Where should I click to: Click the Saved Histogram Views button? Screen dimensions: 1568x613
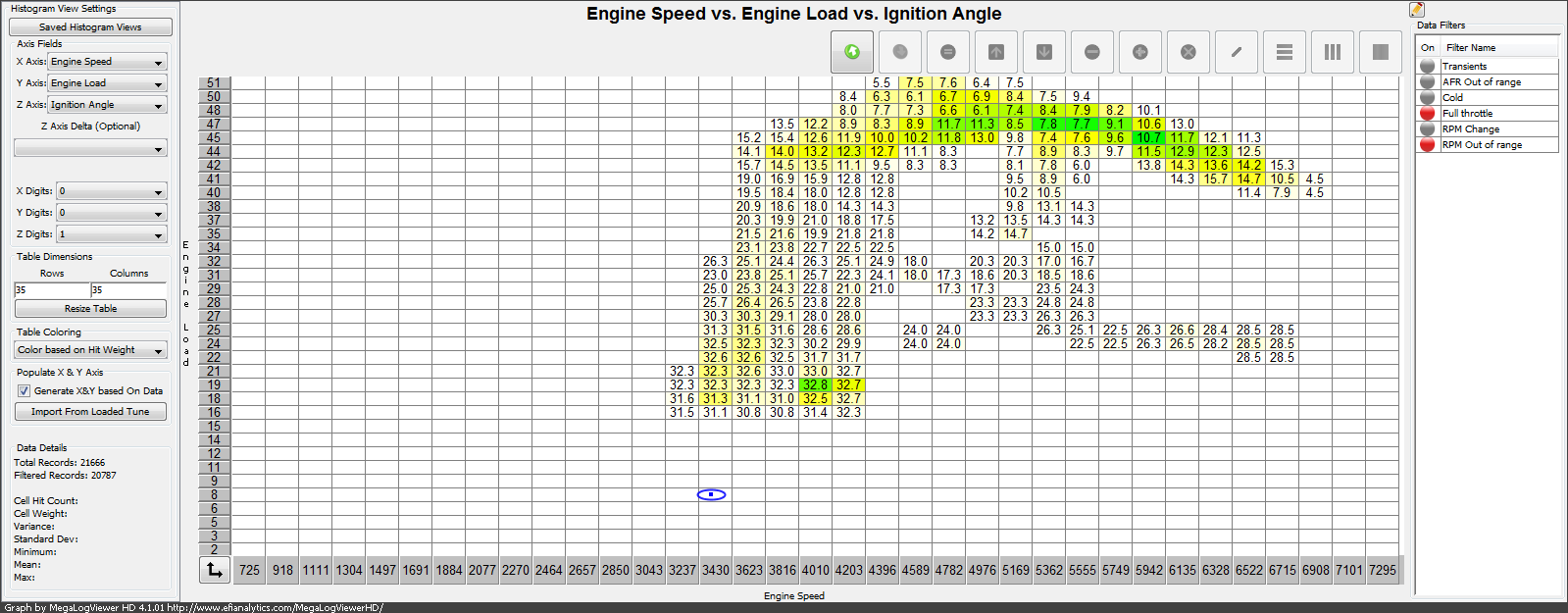pyautogui.click(x=90, y=27)
